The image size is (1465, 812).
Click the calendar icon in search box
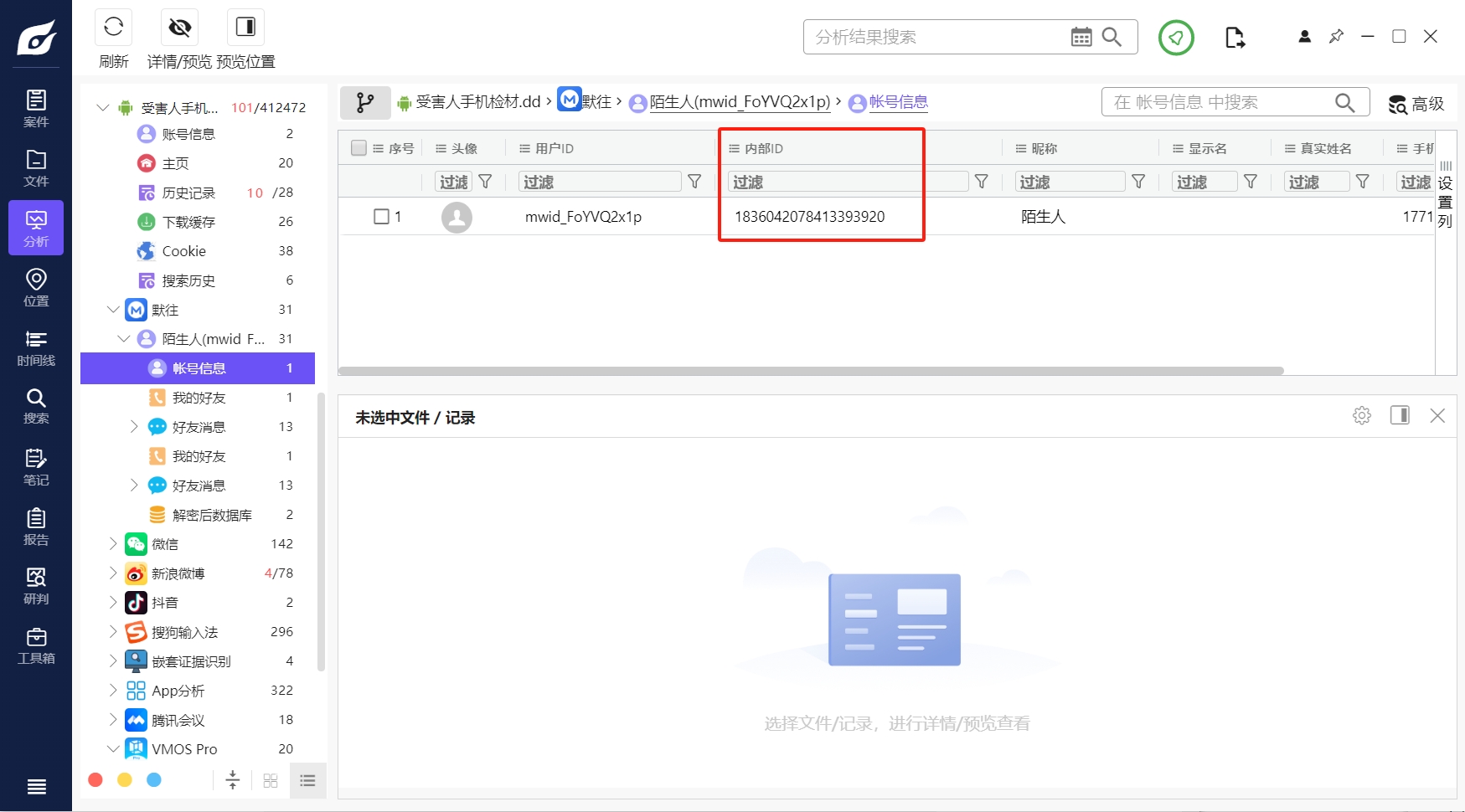click(1081, 37)
